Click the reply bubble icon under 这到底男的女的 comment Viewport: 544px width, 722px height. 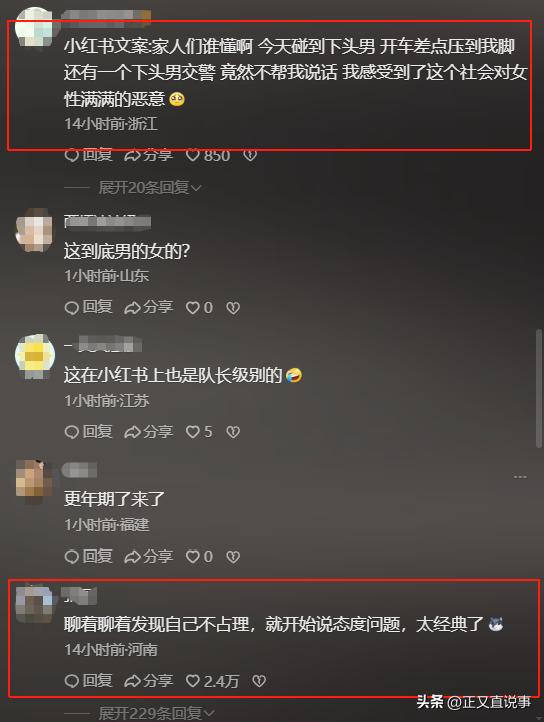coord(72,308)
